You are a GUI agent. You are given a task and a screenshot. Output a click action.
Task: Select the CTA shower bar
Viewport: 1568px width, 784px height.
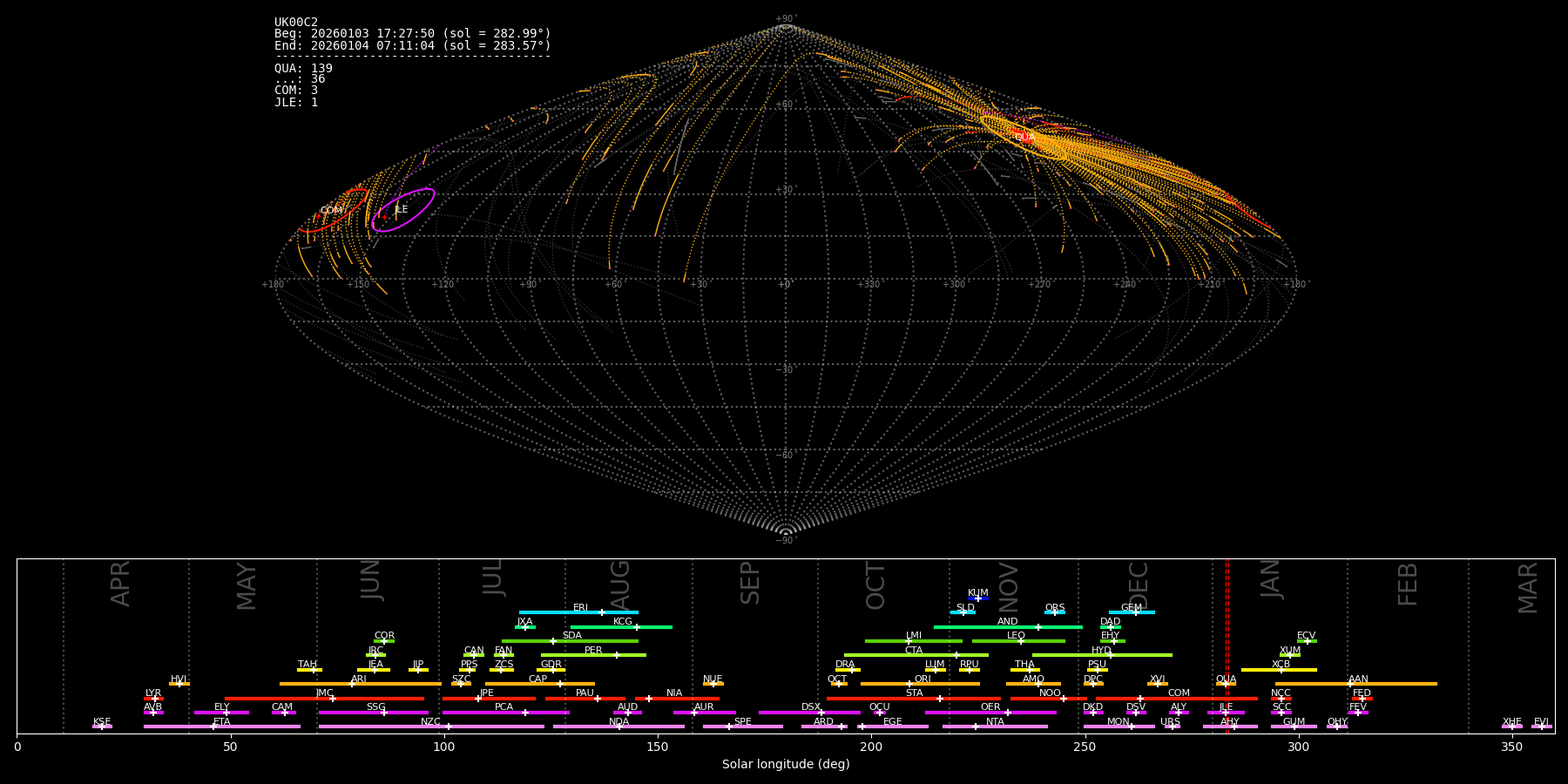coord(916,655)
